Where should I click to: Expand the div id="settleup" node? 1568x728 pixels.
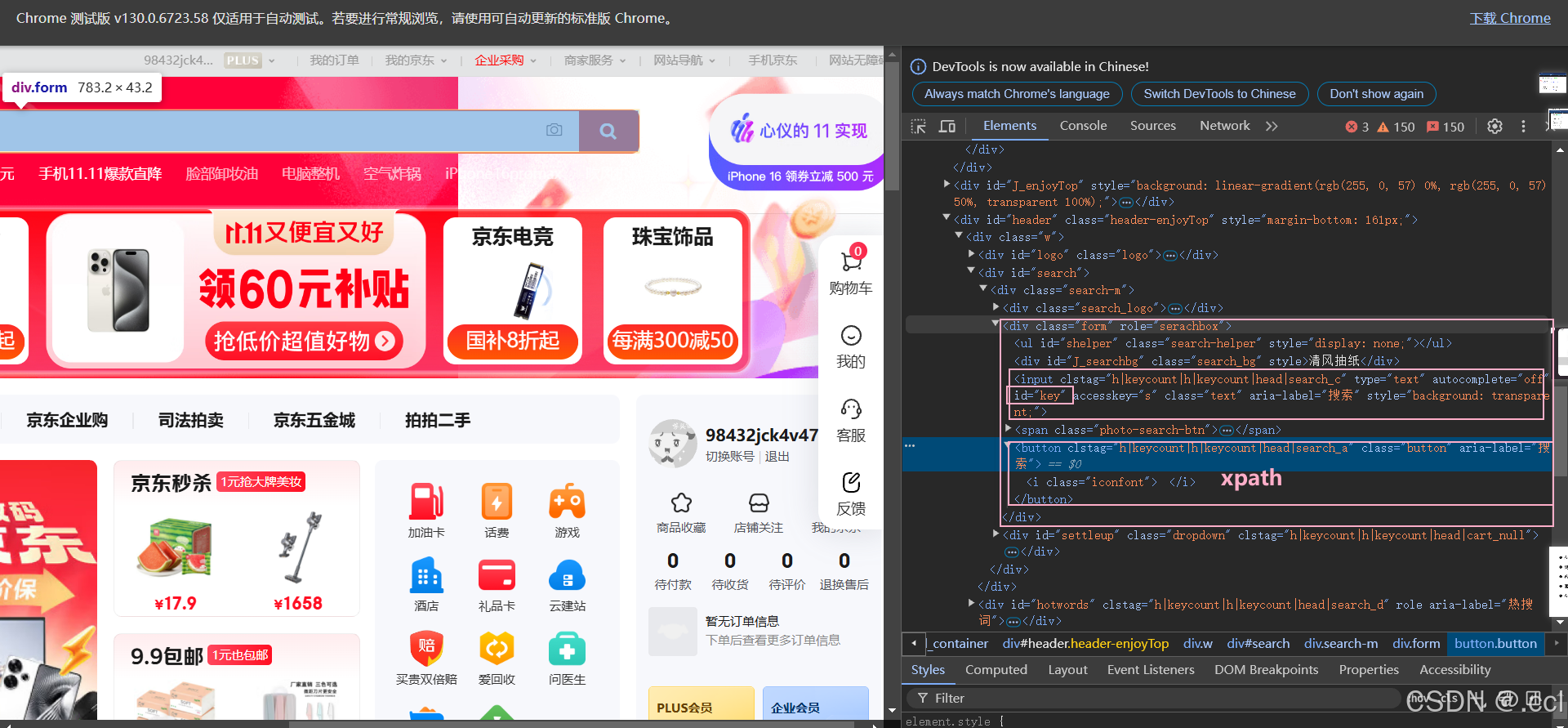[x=996, y=535]
